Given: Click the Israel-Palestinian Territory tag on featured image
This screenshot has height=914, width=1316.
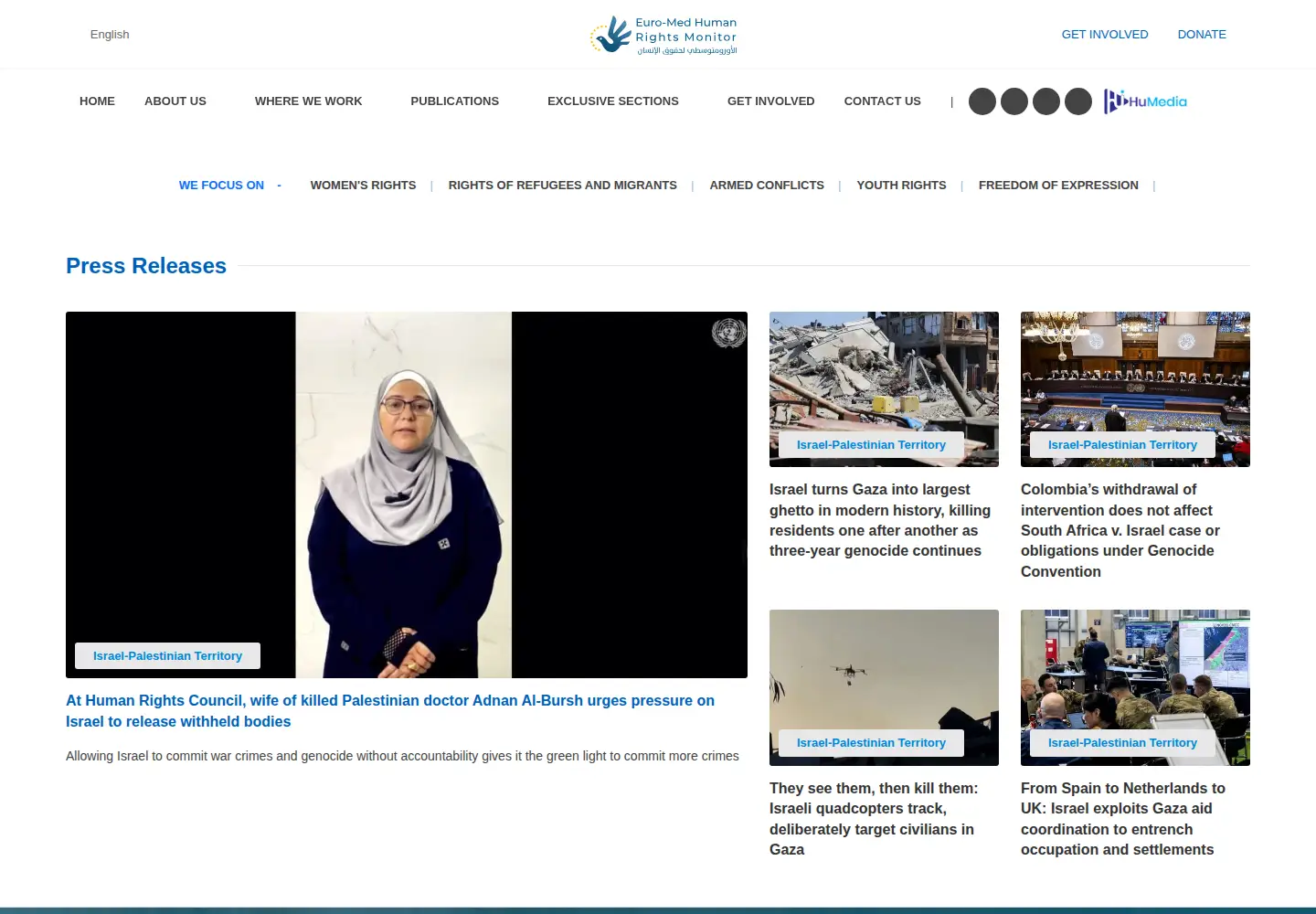Looking at the screenshot, I should coord(167,656).
